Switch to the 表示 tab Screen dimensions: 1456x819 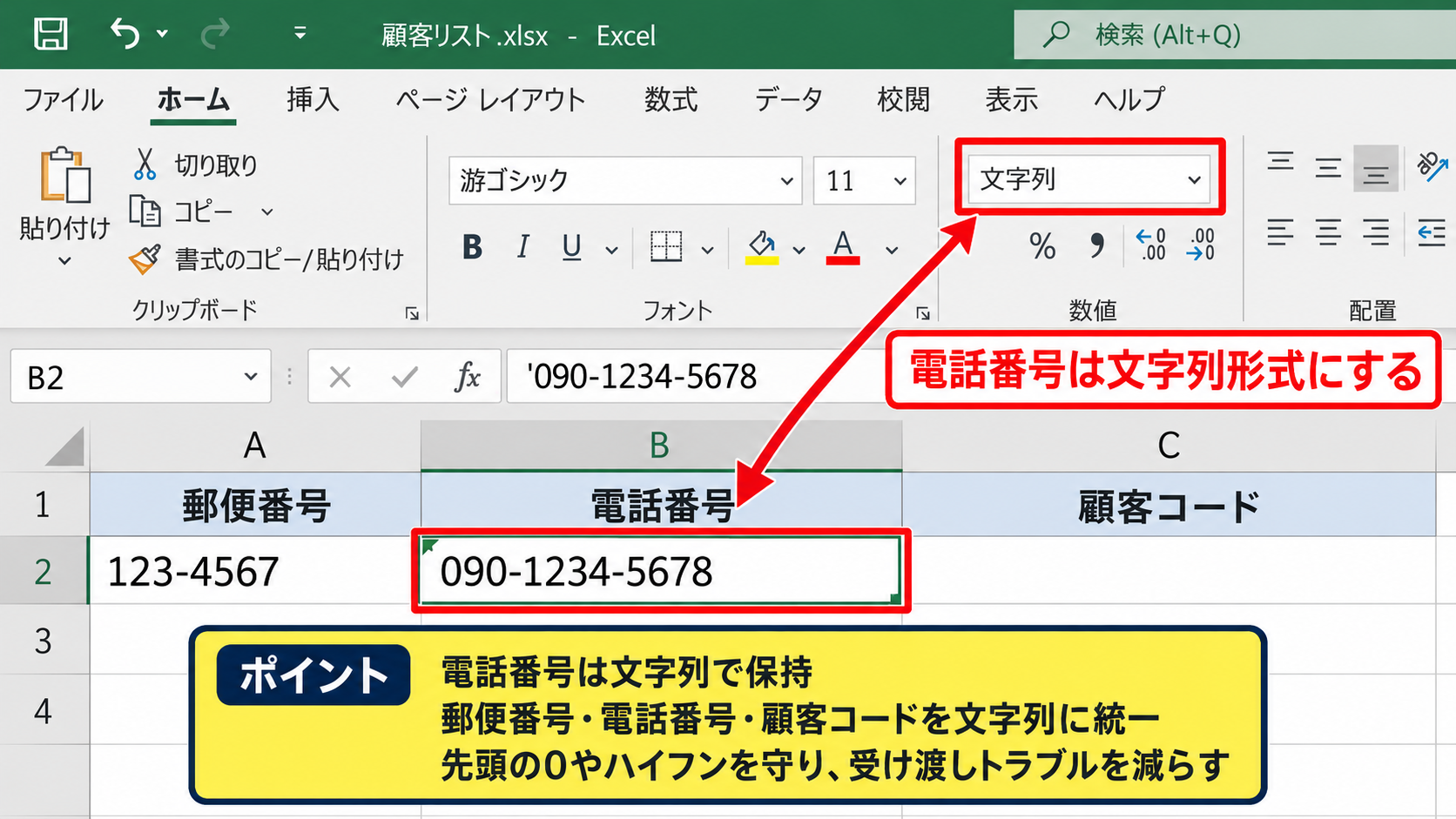pyautogui.click(x=1011, y=99)
